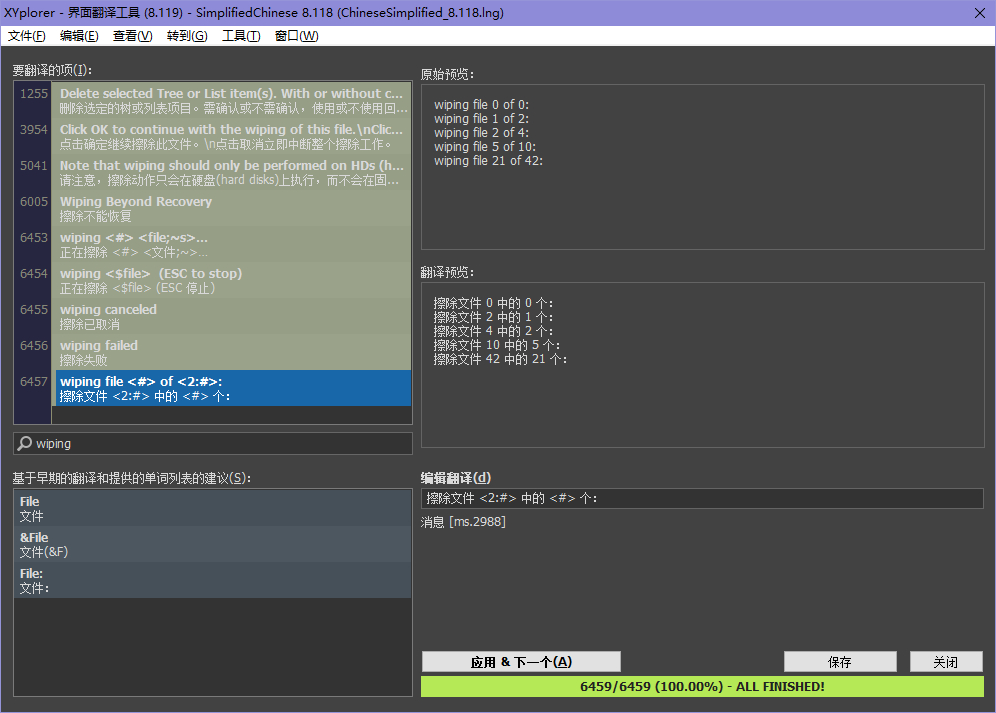This screenshot has height=713, width=996.
Task: Click the search box containing 'wiping'
Action: click(x=220, y=443)
